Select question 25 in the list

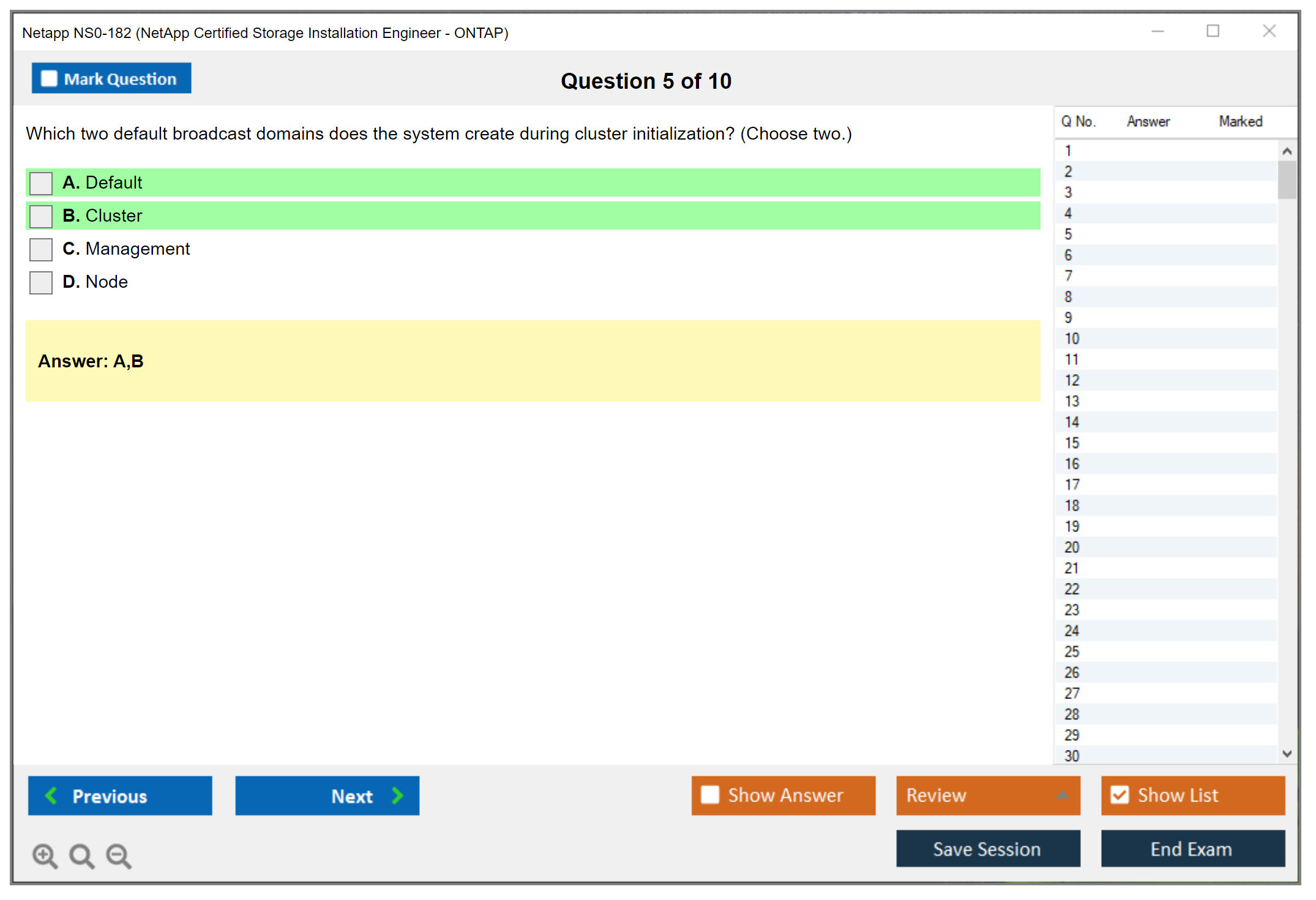(1072, 651)
